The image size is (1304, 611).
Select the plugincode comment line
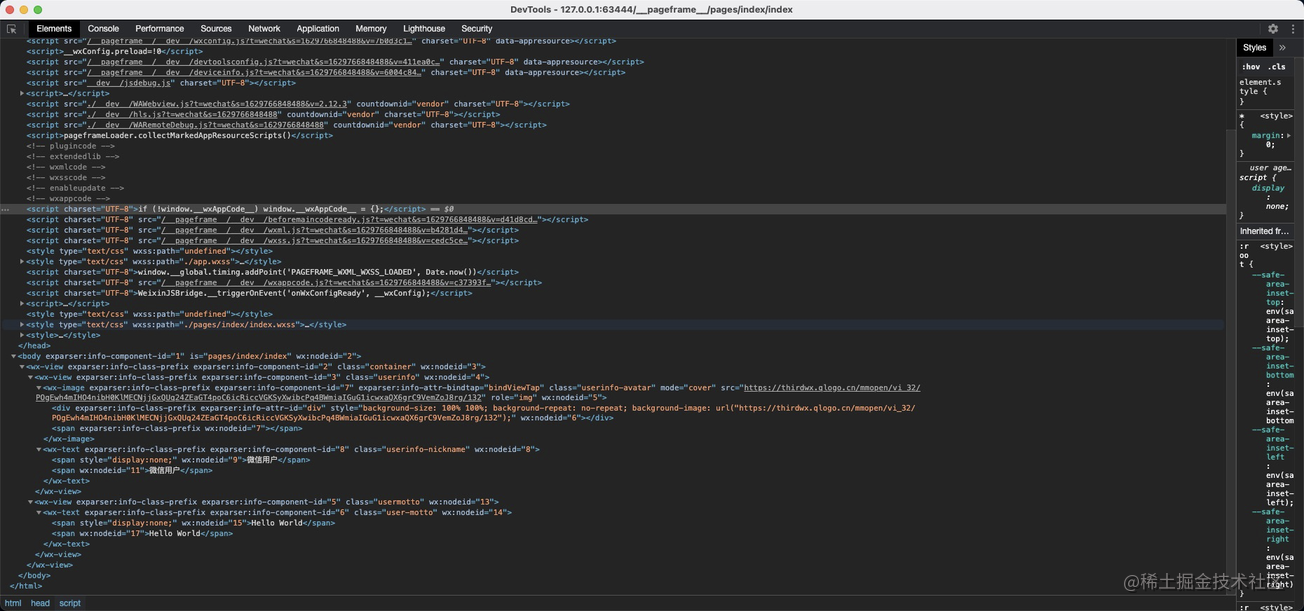(x=72, y=146)
